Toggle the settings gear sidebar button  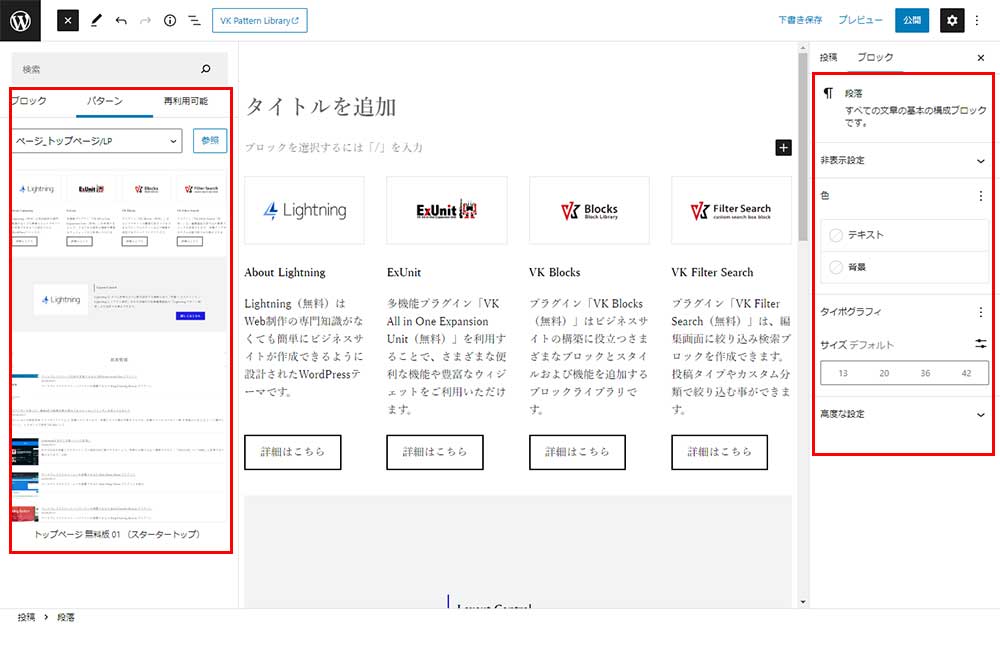(952, 20)
